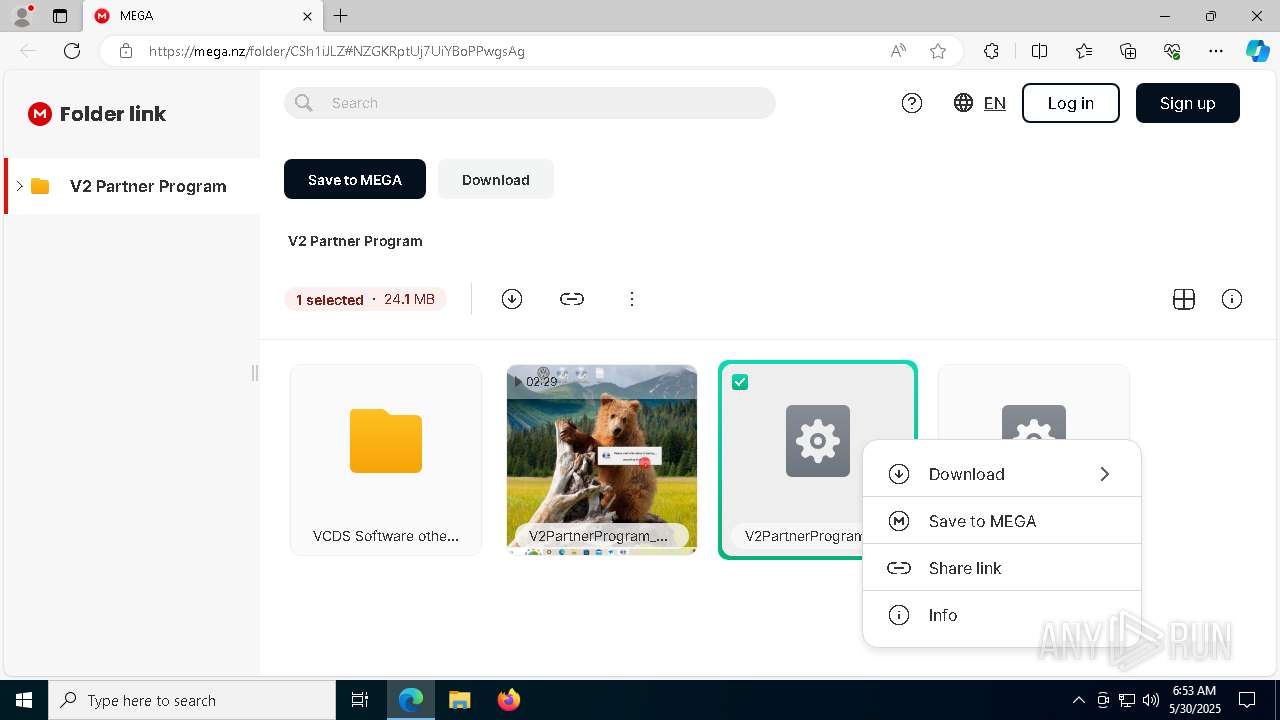Expand the Download submenu arrow in context menu
Image resolution: width=1280 pixels, height=720 pixels.
(1105, 474)
